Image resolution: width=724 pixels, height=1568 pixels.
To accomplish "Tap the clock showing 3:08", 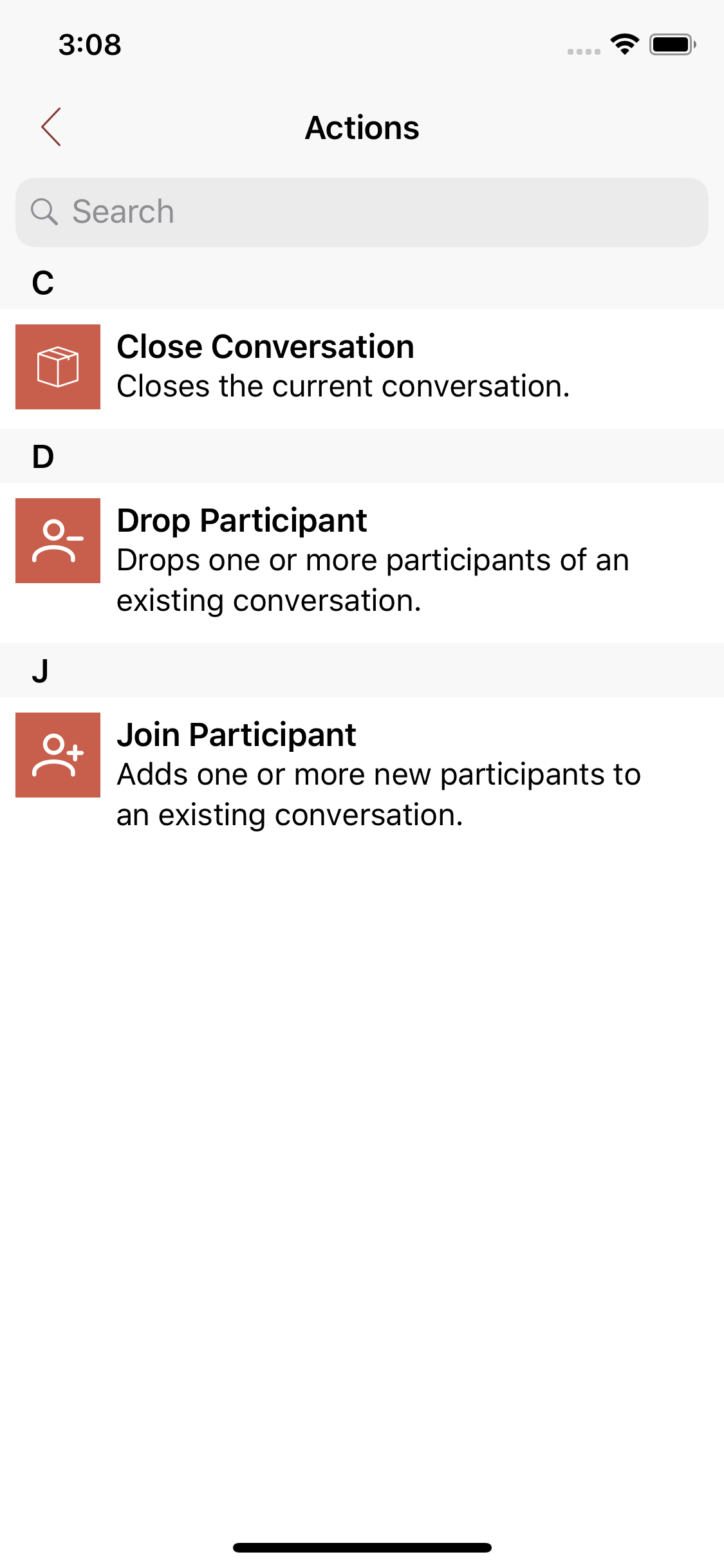I will [x=89, y=44].
